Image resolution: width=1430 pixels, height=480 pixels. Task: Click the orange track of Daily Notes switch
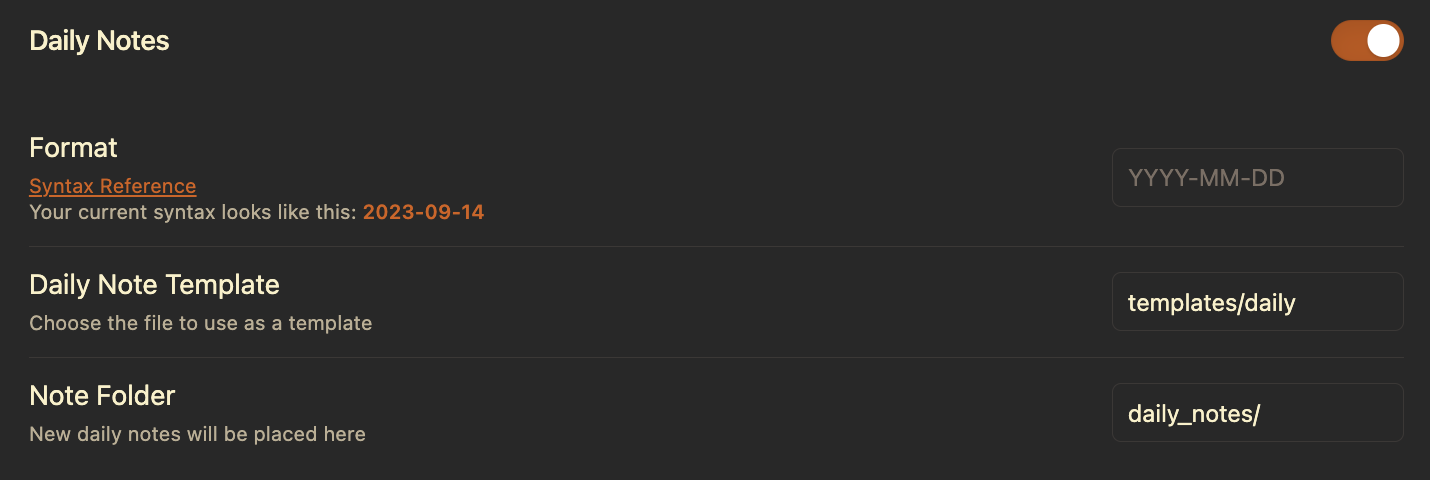(x=1346, y=41)
